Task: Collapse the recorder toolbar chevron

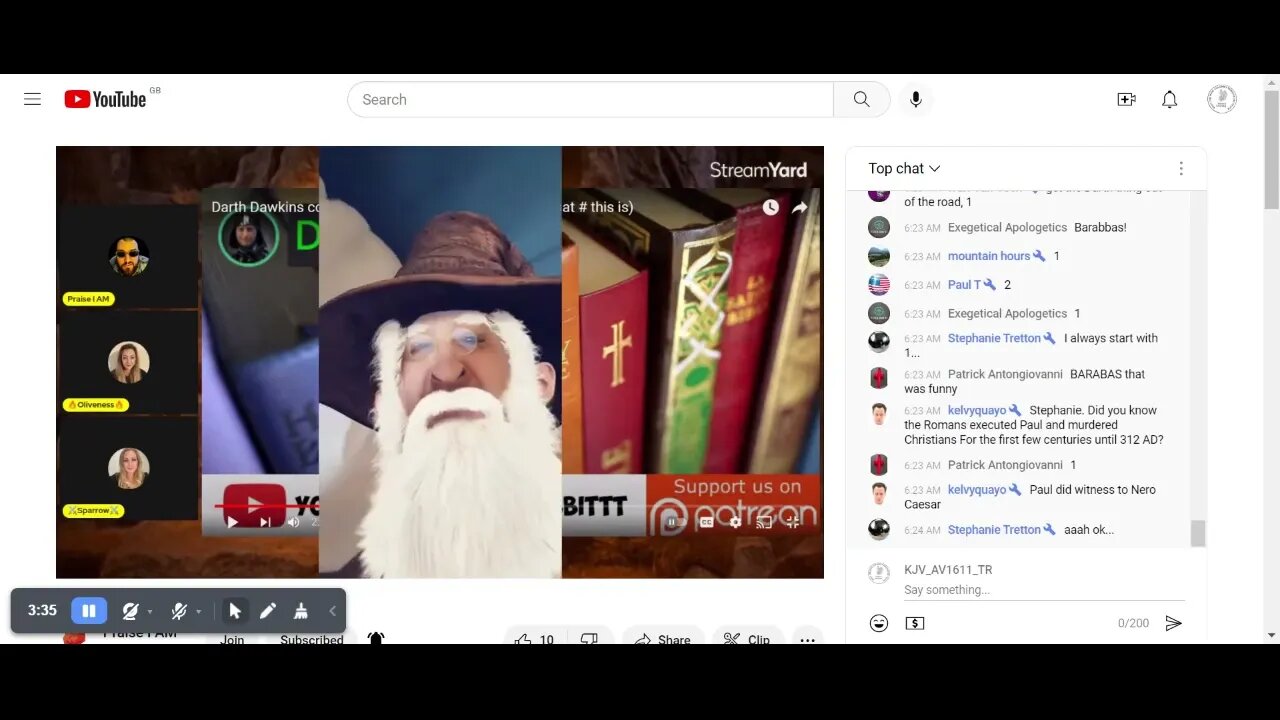Action: pos(332,611)
